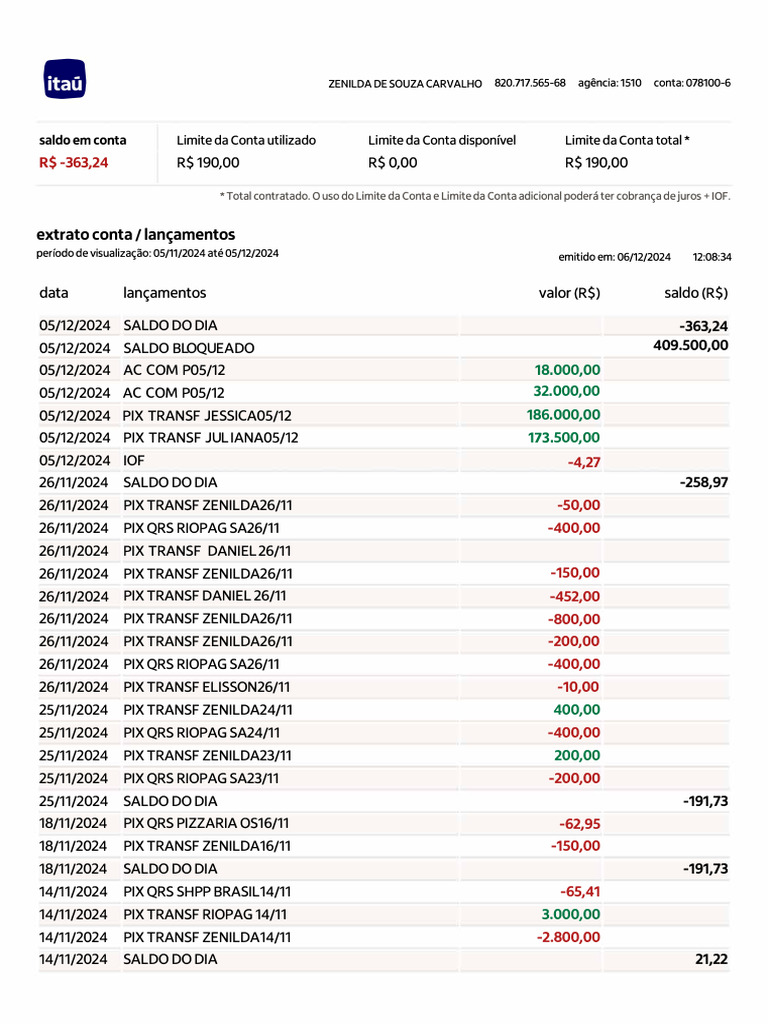
Task: Click the green value 200,00
Action: (577, 756)
